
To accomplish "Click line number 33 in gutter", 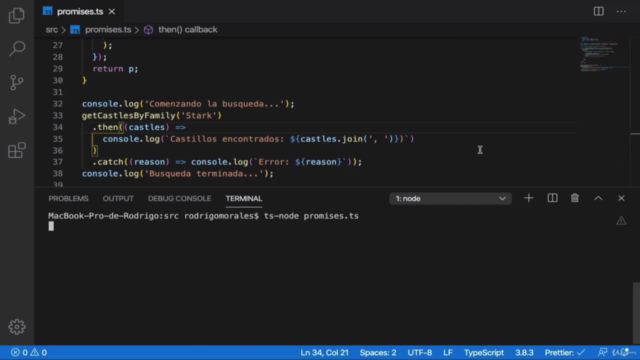I will [x=58, y=116].
